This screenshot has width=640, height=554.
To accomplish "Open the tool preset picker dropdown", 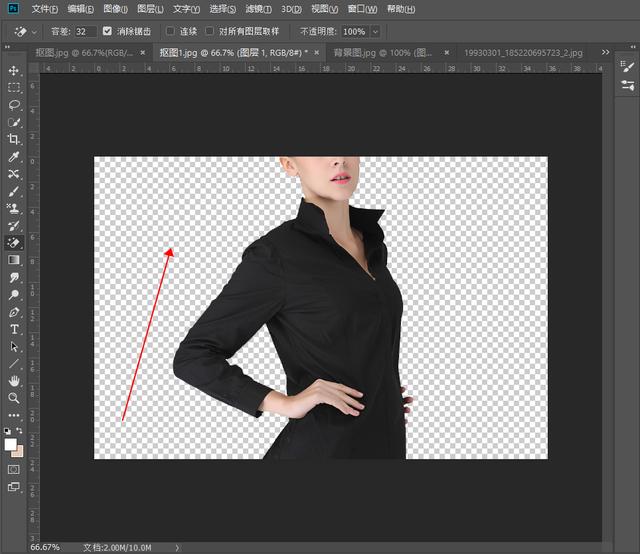I will [x=35, y=31].
